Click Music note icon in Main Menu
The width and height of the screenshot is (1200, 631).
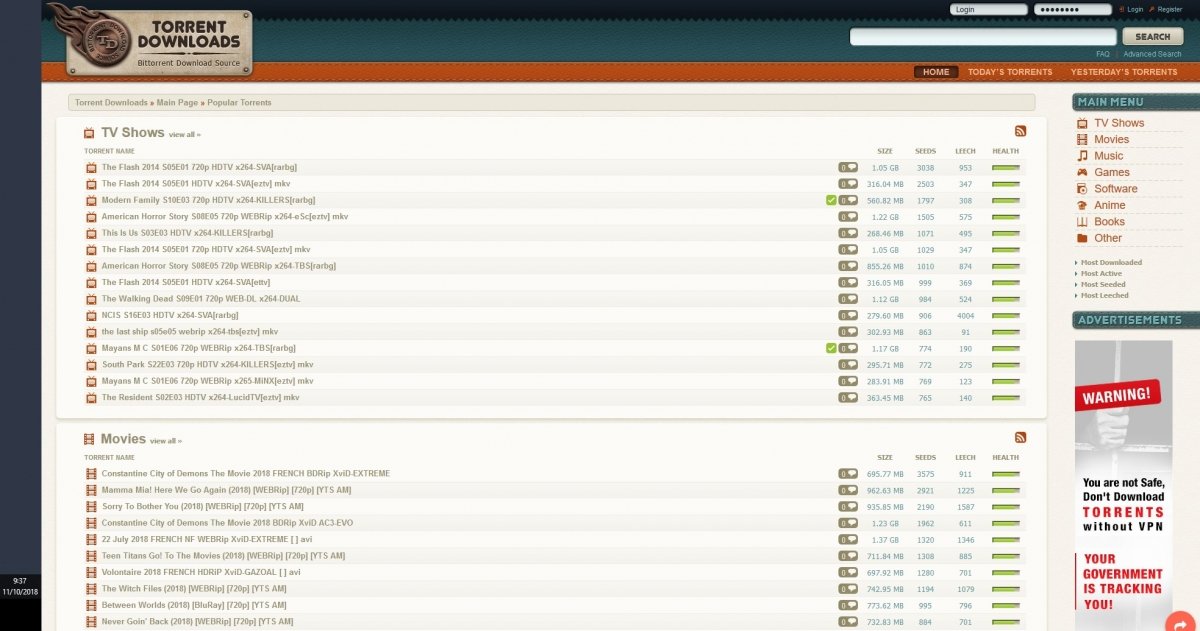click(x=1082, y=156)
